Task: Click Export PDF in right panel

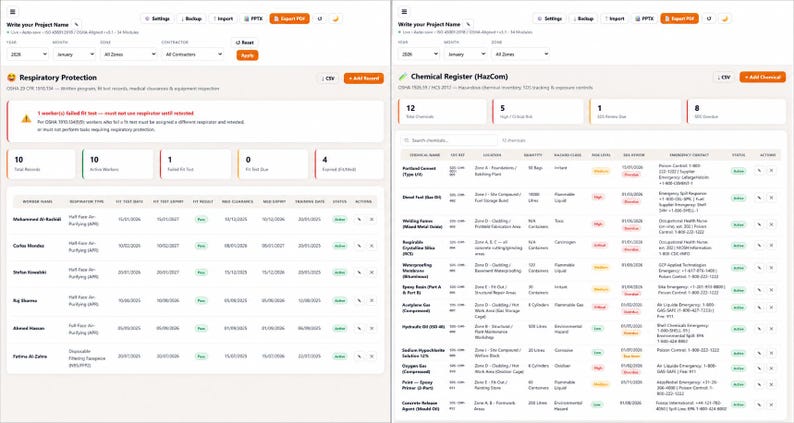Action: [x=680, y=19]
